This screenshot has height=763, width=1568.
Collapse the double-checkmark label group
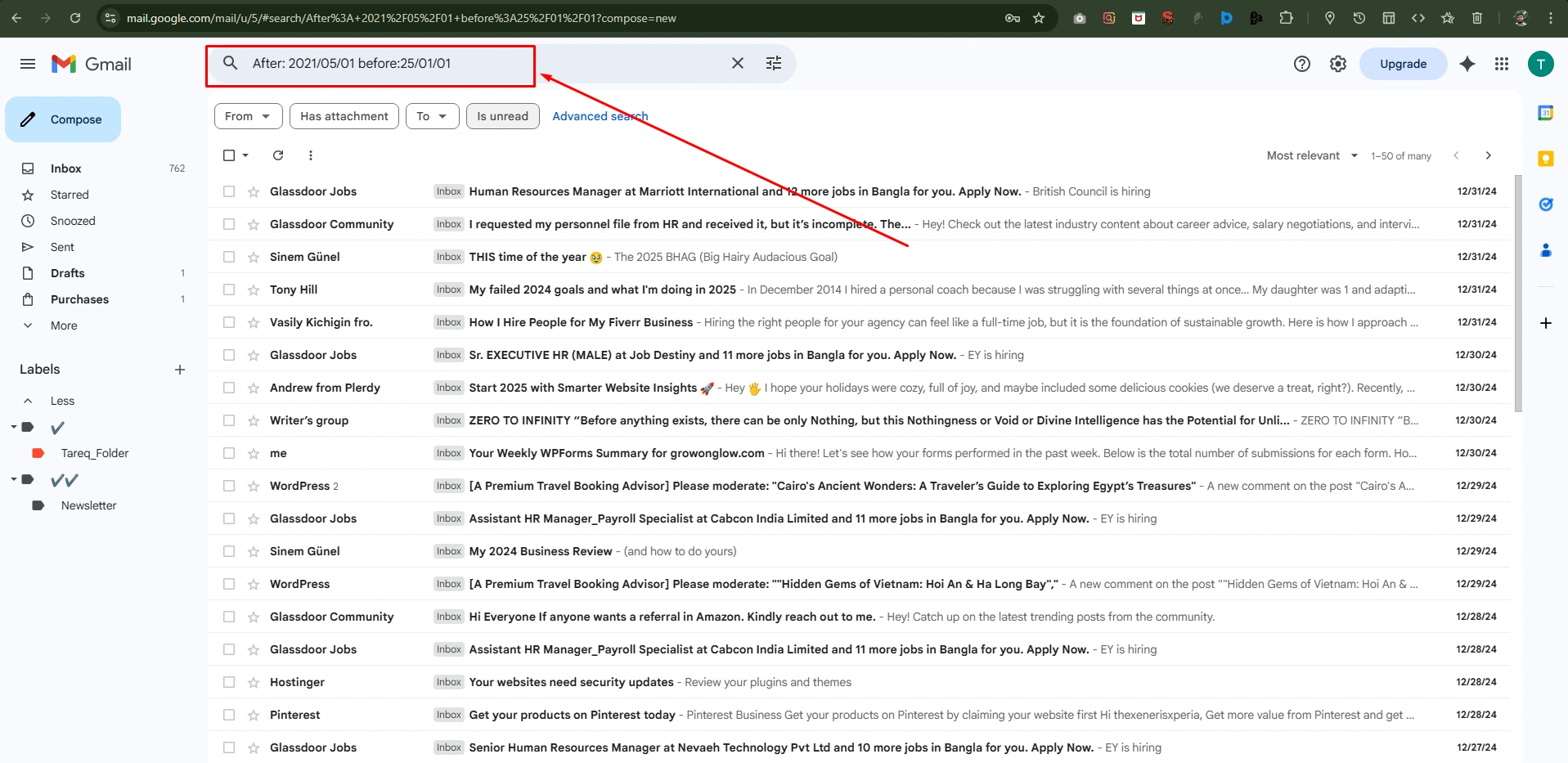(x=14, y=479)
